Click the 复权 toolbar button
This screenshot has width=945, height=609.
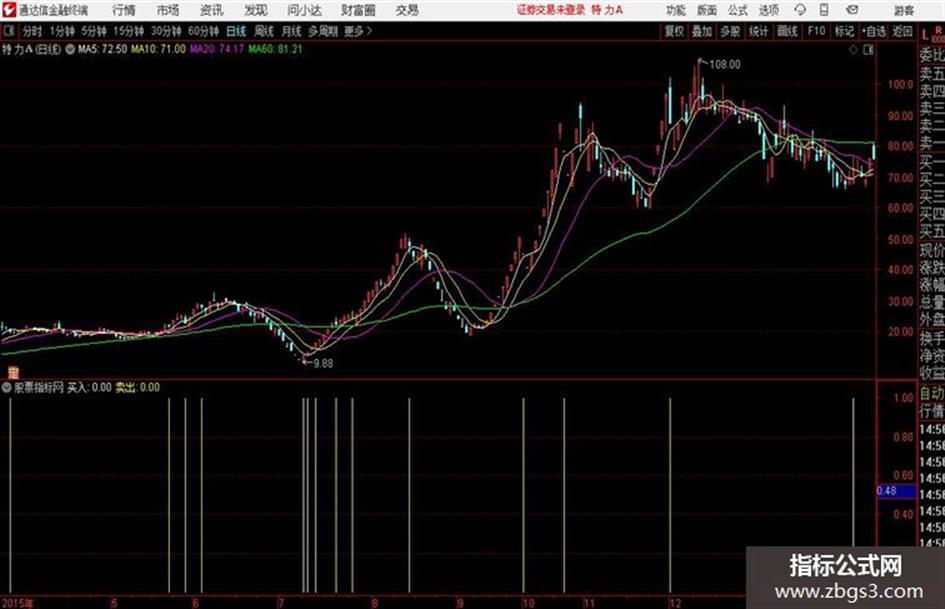click(674, 31)
